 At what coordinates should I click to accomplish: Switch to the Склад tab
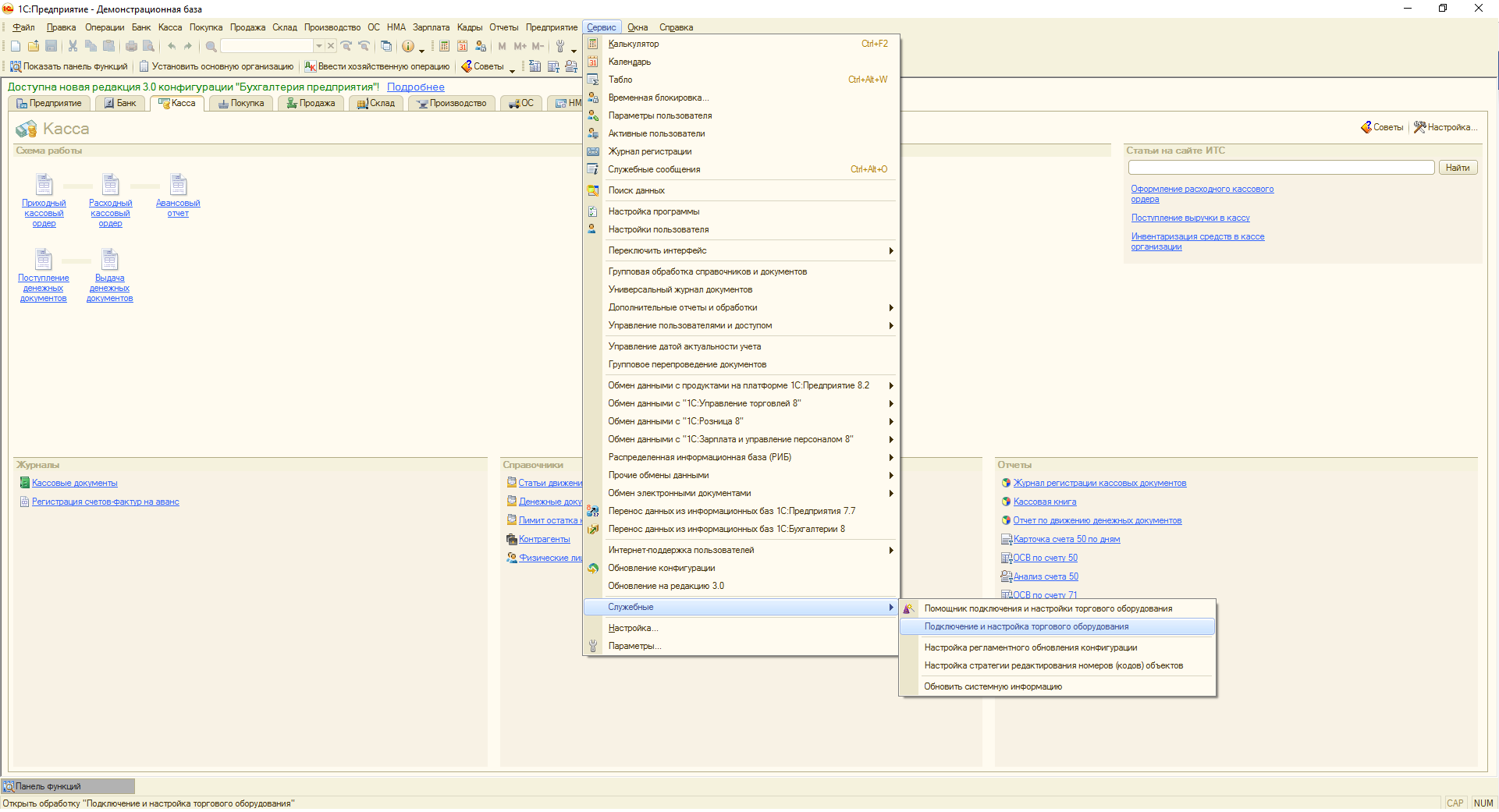coord(375,103)
